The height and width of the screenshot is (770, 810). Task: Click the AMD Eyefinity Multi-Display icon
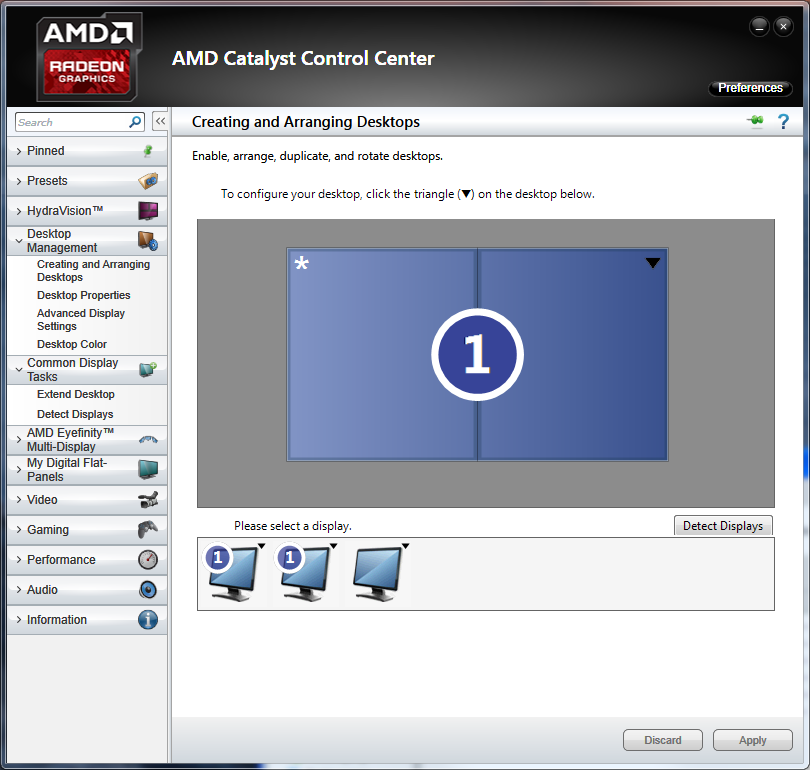coord(148,439)
